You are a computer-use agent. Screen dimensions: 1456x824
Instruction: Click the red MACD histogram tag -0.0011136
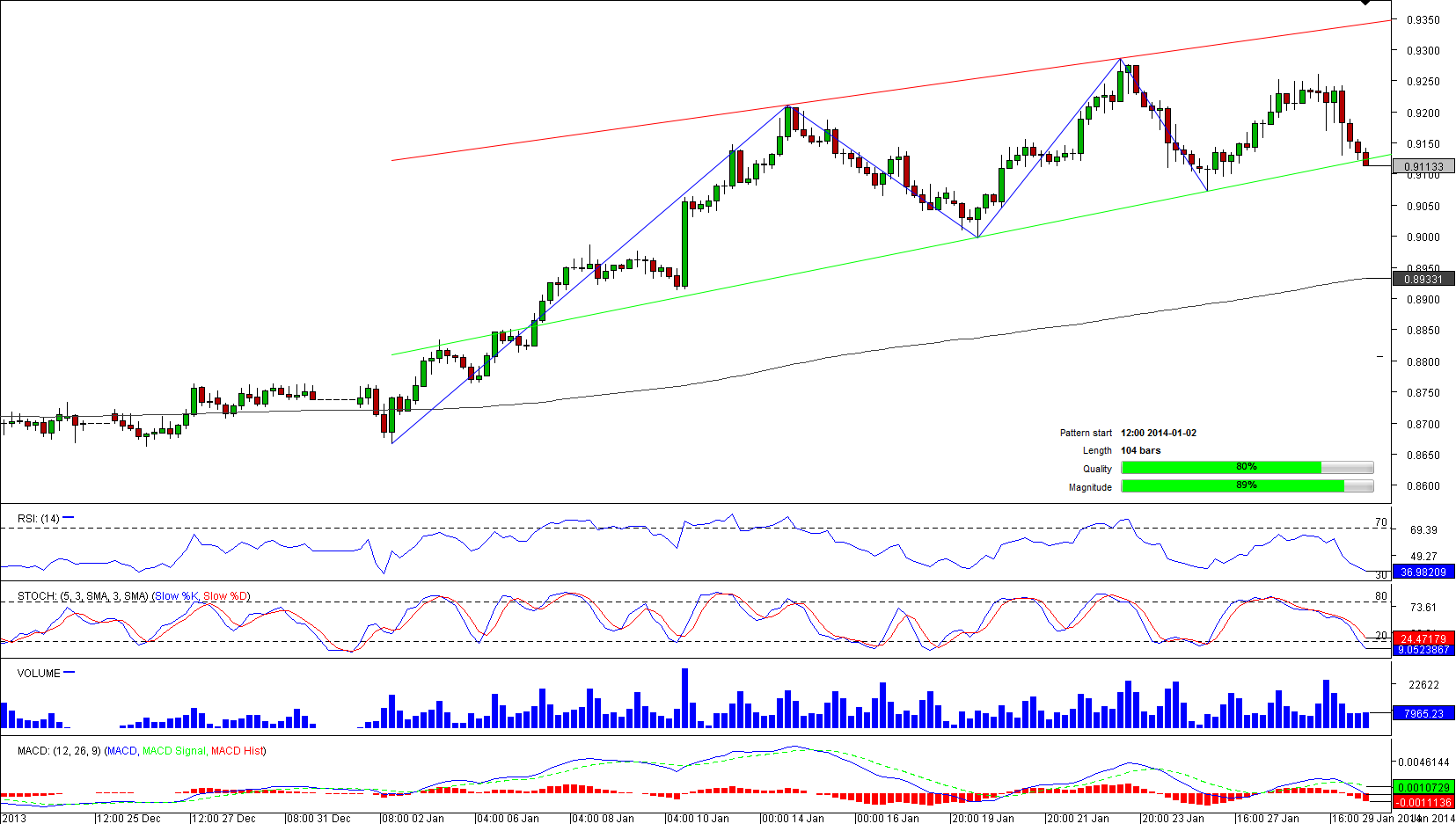(1423, 802)
